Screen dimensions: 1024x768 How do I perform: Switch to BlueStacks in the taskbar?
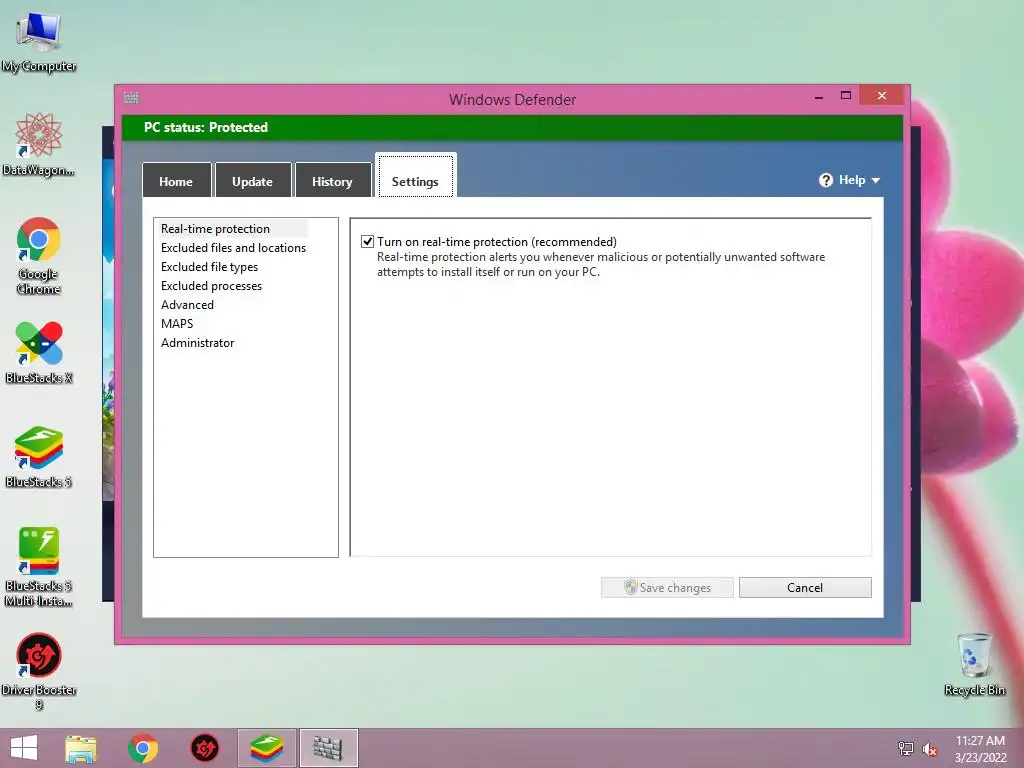(x=266, y=748)
